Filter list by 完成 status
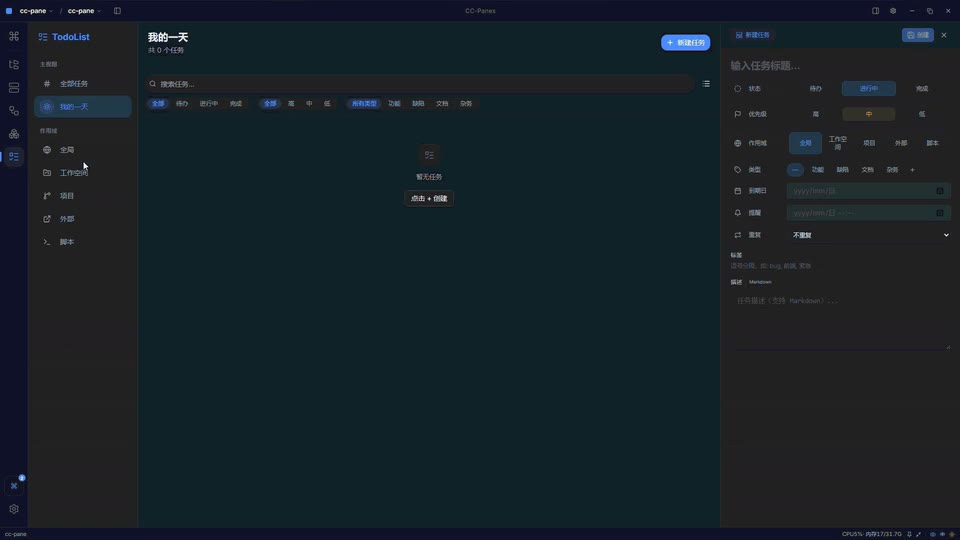The image size is (960, 540). (236, 103)
